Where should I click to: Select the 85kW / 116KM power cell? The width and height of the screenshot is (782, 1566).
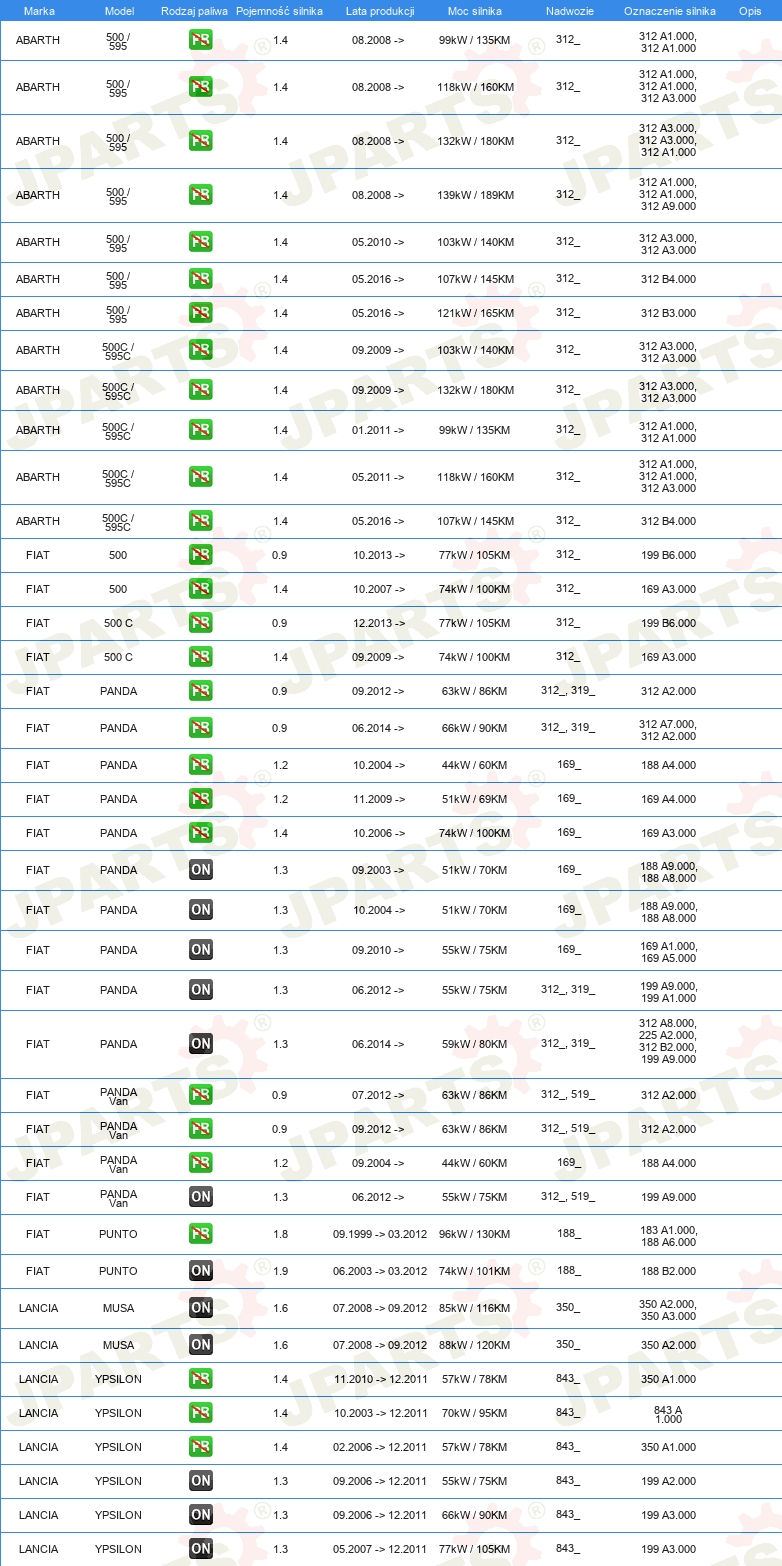coord(476,1308)
